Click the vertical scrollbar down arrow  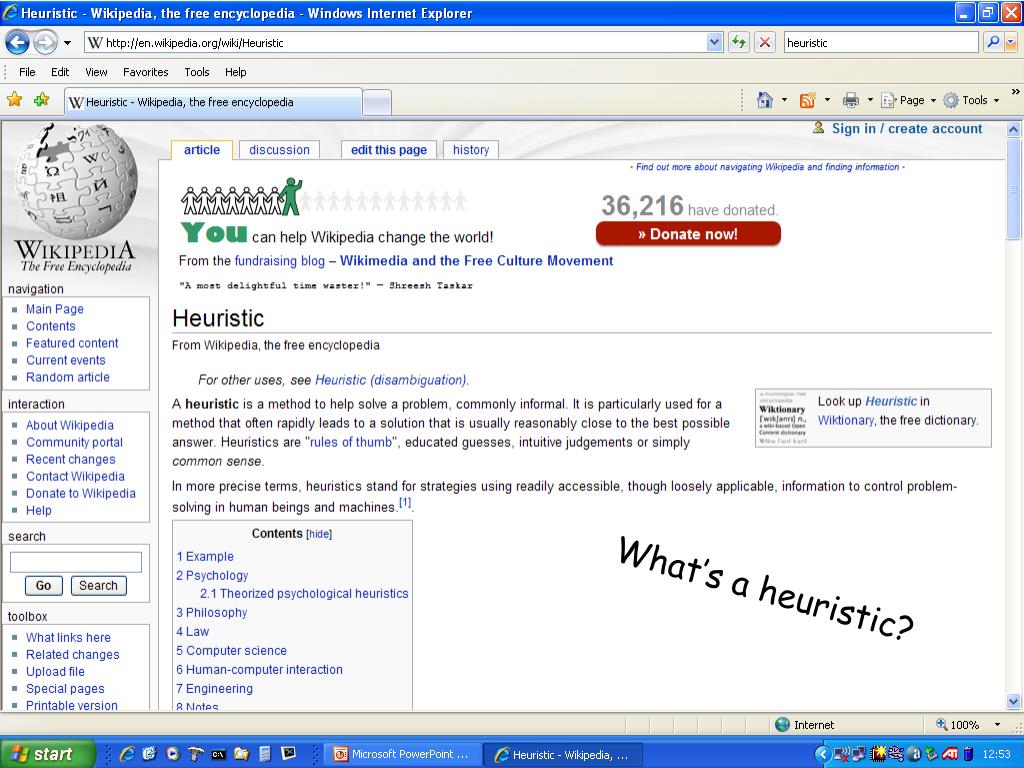pyautogui.click(x=1014, y=702)
